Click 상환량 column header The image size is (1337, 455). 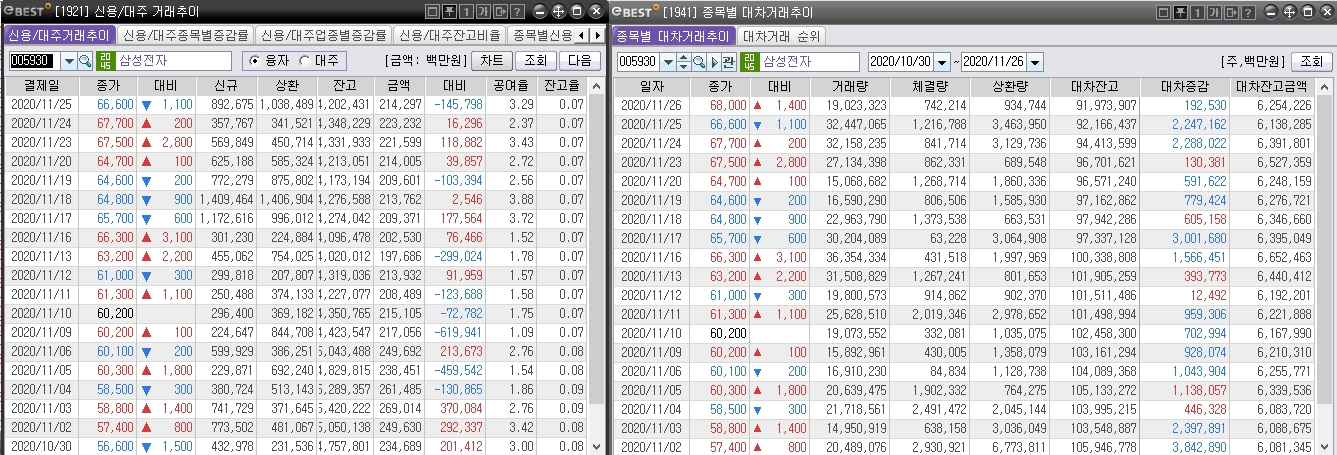(x=1011, y=86)
